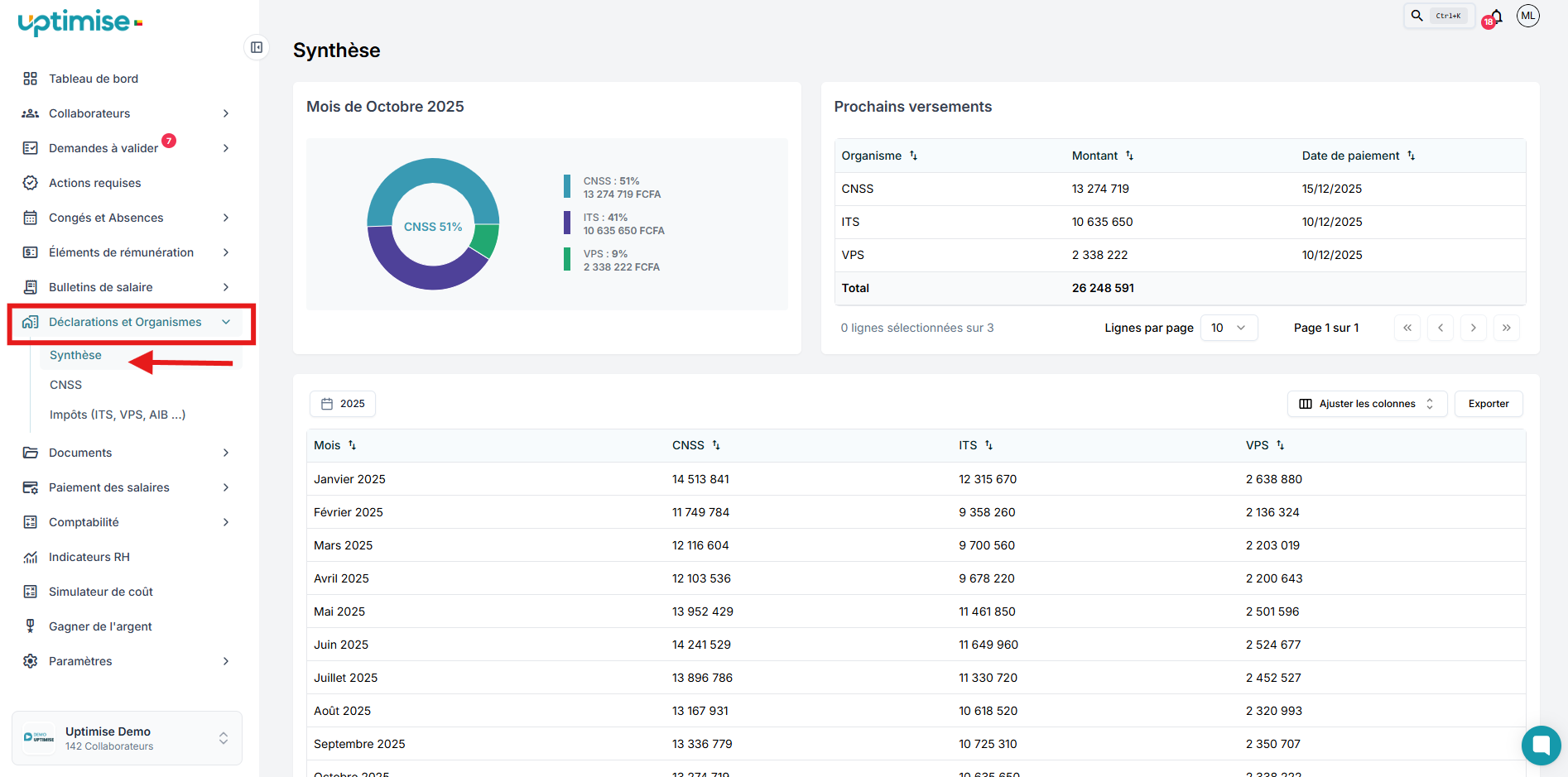The height and width of the screenshot is (777, 1568).
Task: Sort table by the CNSS column icon
Action: point(716,445)
